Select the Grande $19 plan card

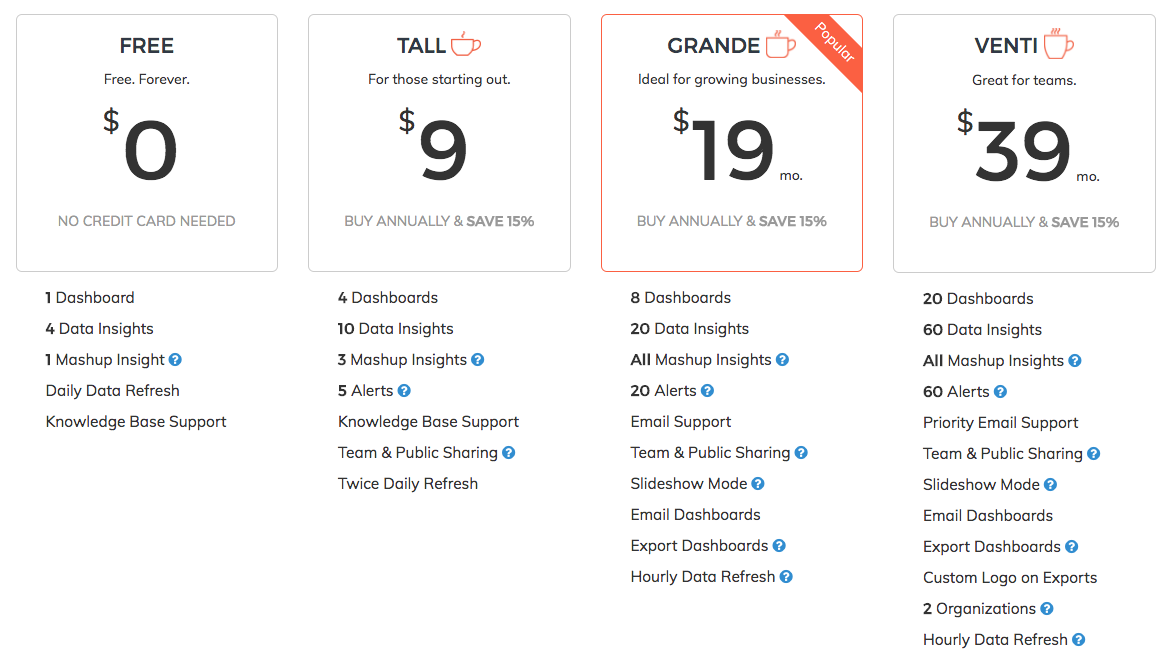coord(732,143)
